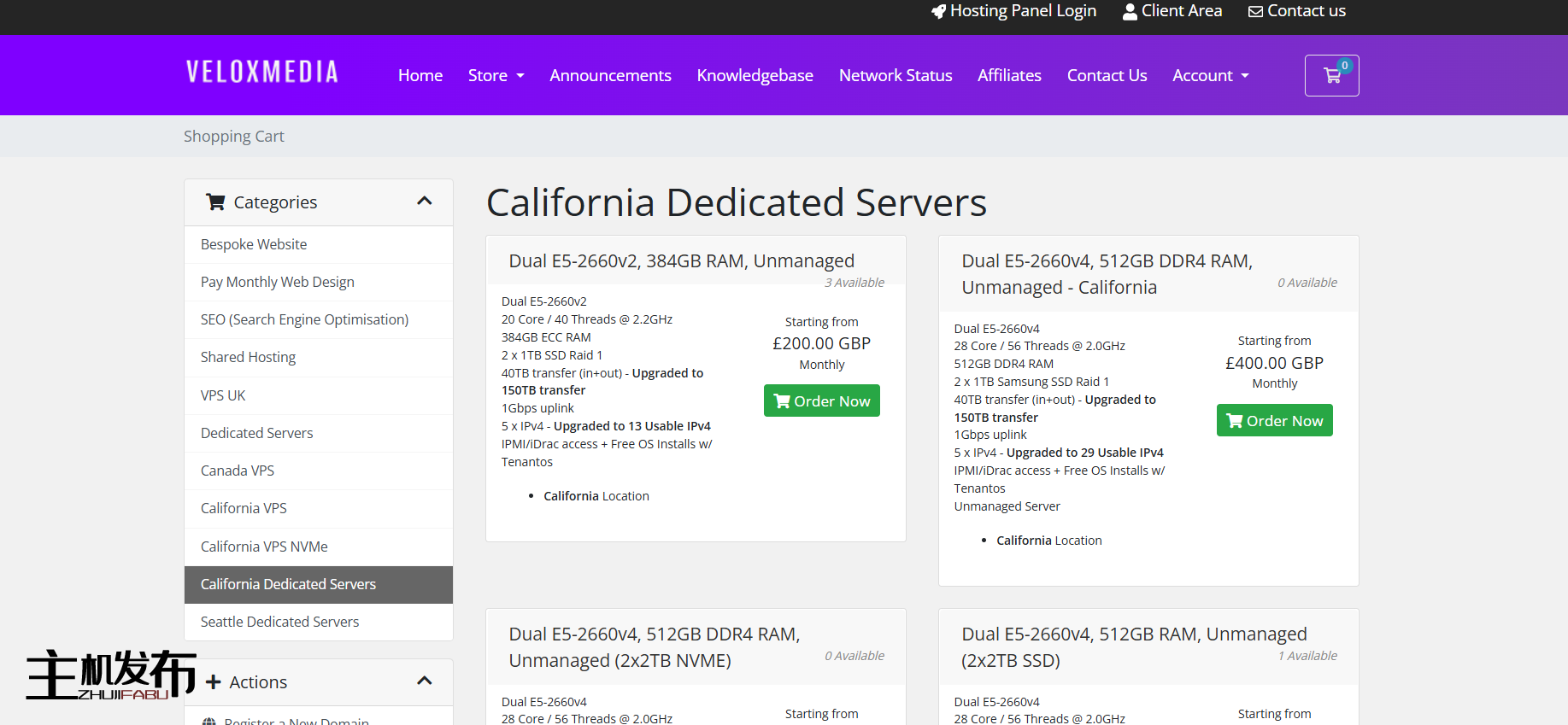Click the ZhujiFabu watermark logo
Viewport: 1568px width, 725px height.
coord(109,675)
